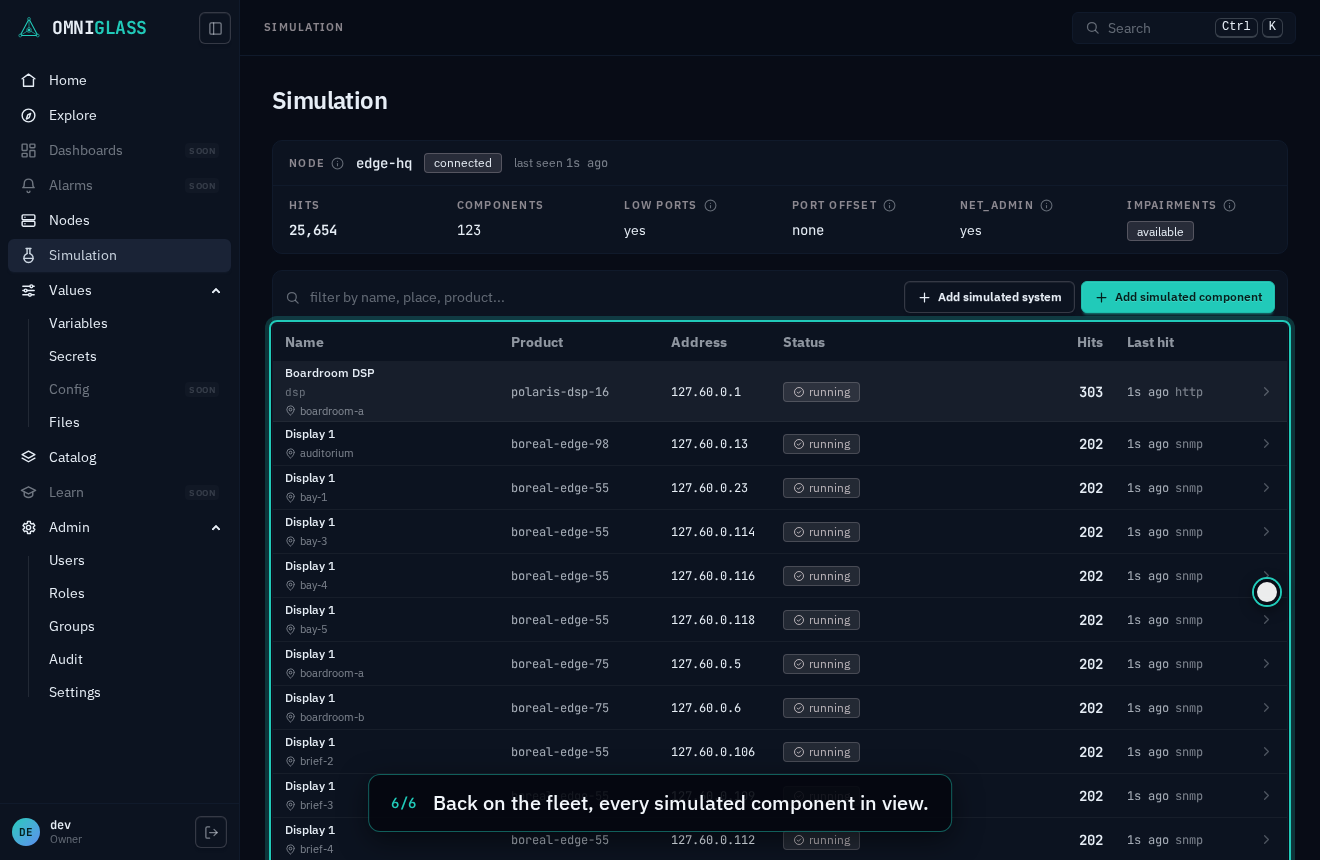Viewport: 1320px width, 860px height.
Task: Click Add simulated system button
Action: (989, 297)
